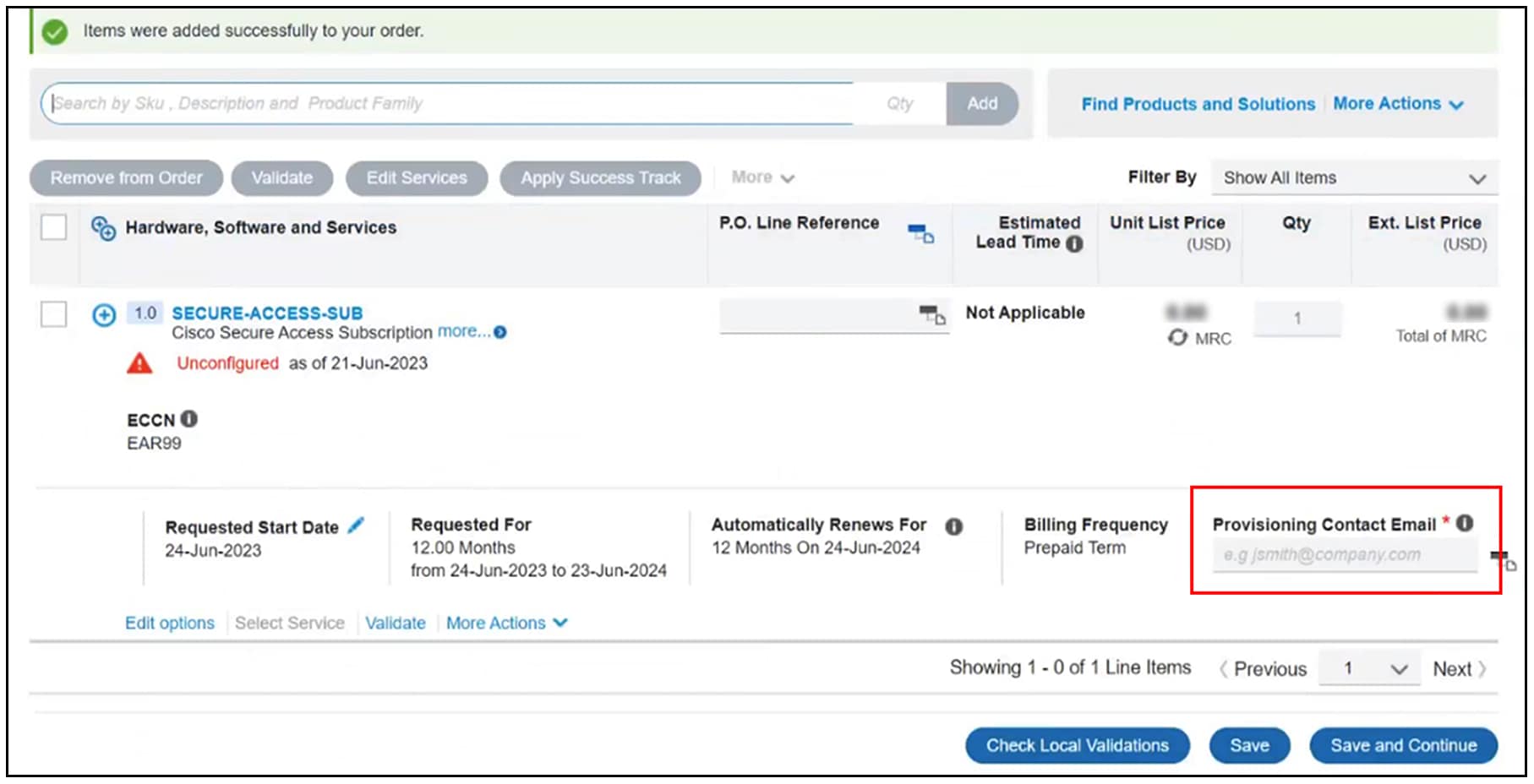Viewport: 1534px width, 784px height.
Task: Open the Filter By Show All Items dropdown
Action: point(1354,178)
